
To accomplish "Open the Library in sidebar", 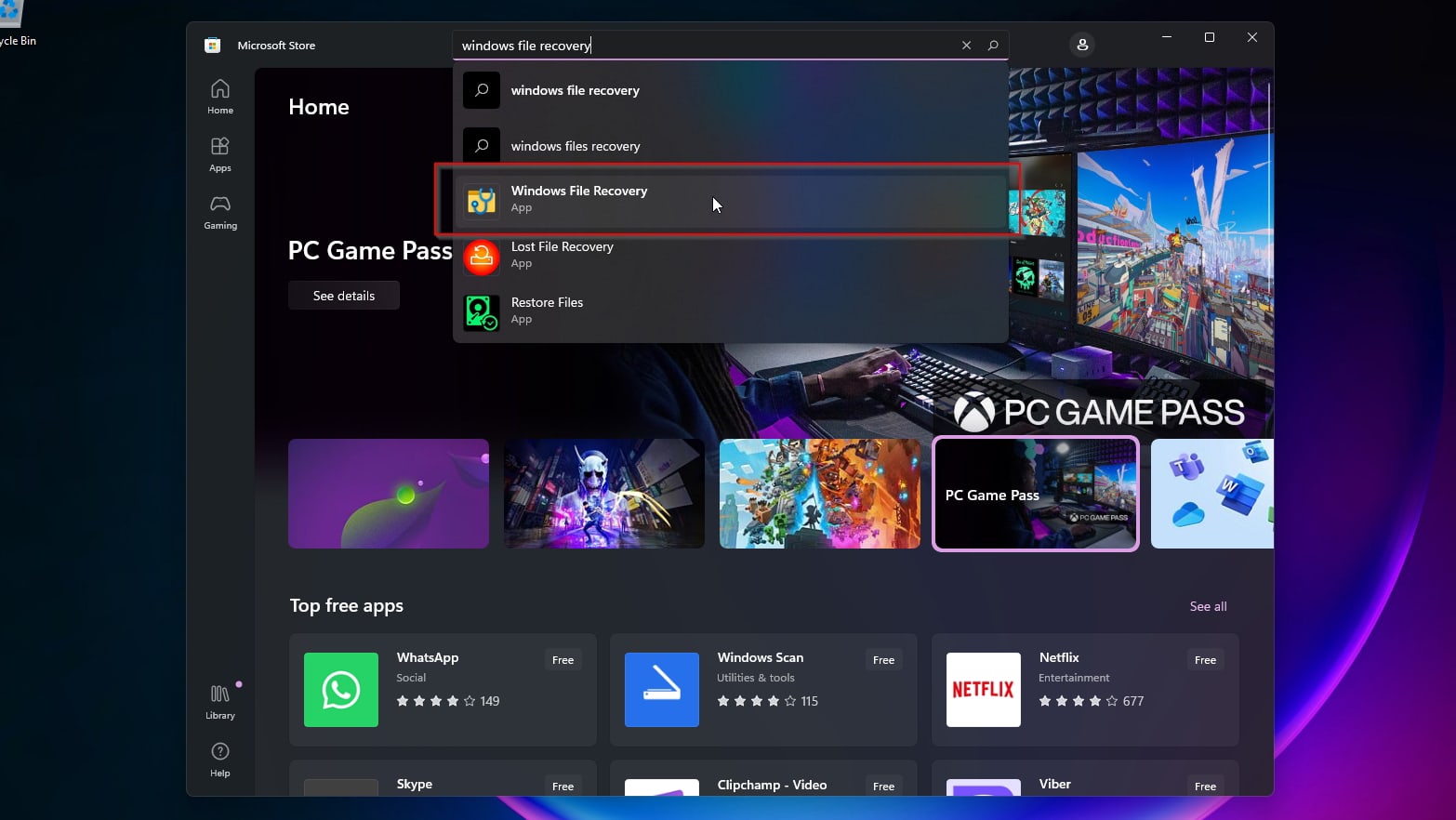I will point(220,702).
